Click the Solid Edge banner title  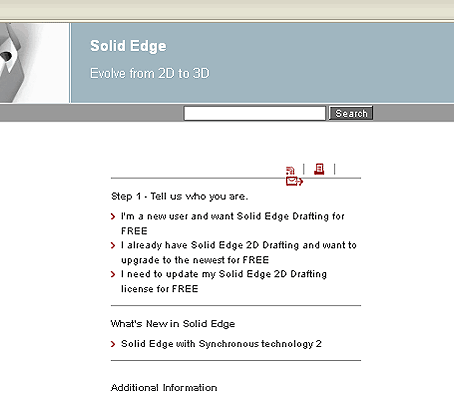coord(128,46)
